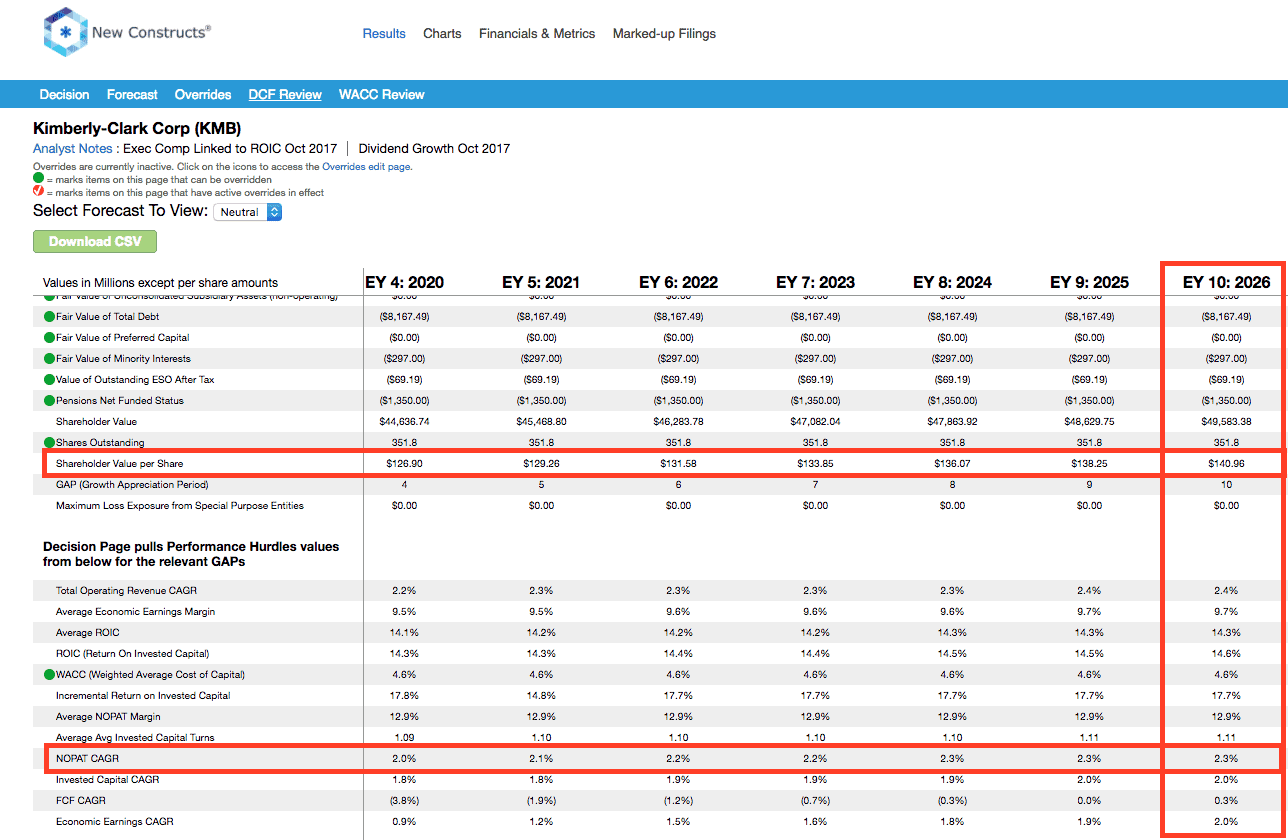Click green override icon for Shares Outstanding
The width and height of the screenshot is (1288, 840).
tap(49, 443)
